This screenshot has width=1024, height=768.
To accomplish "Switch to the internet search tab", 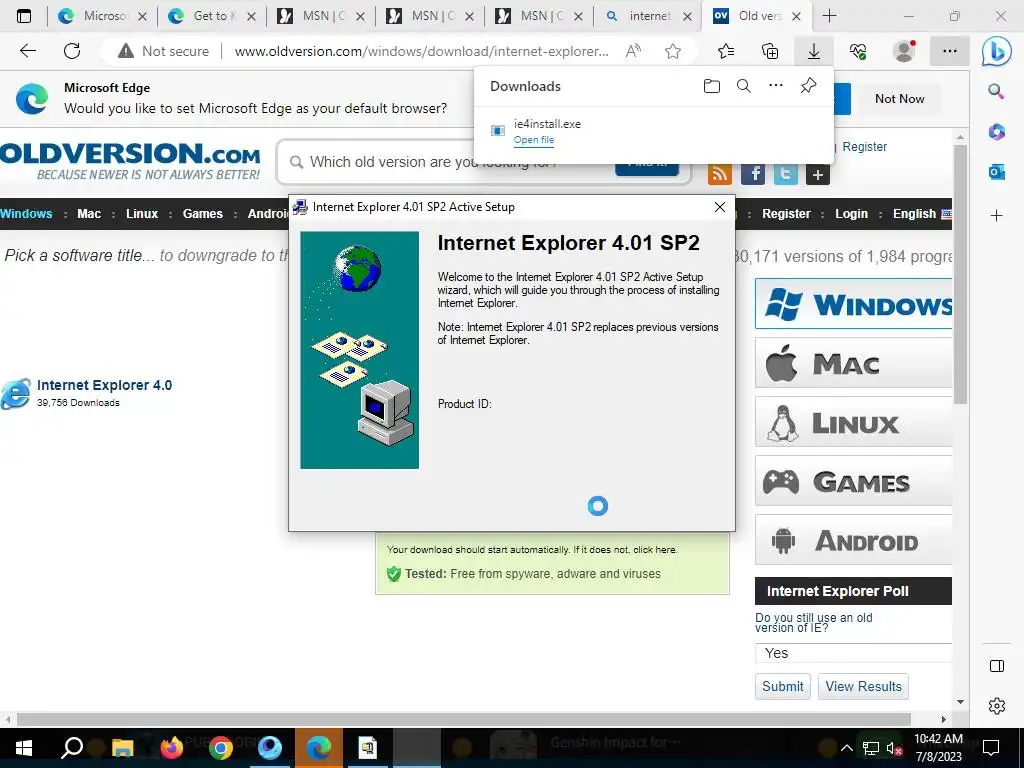I will click(647, 16).
